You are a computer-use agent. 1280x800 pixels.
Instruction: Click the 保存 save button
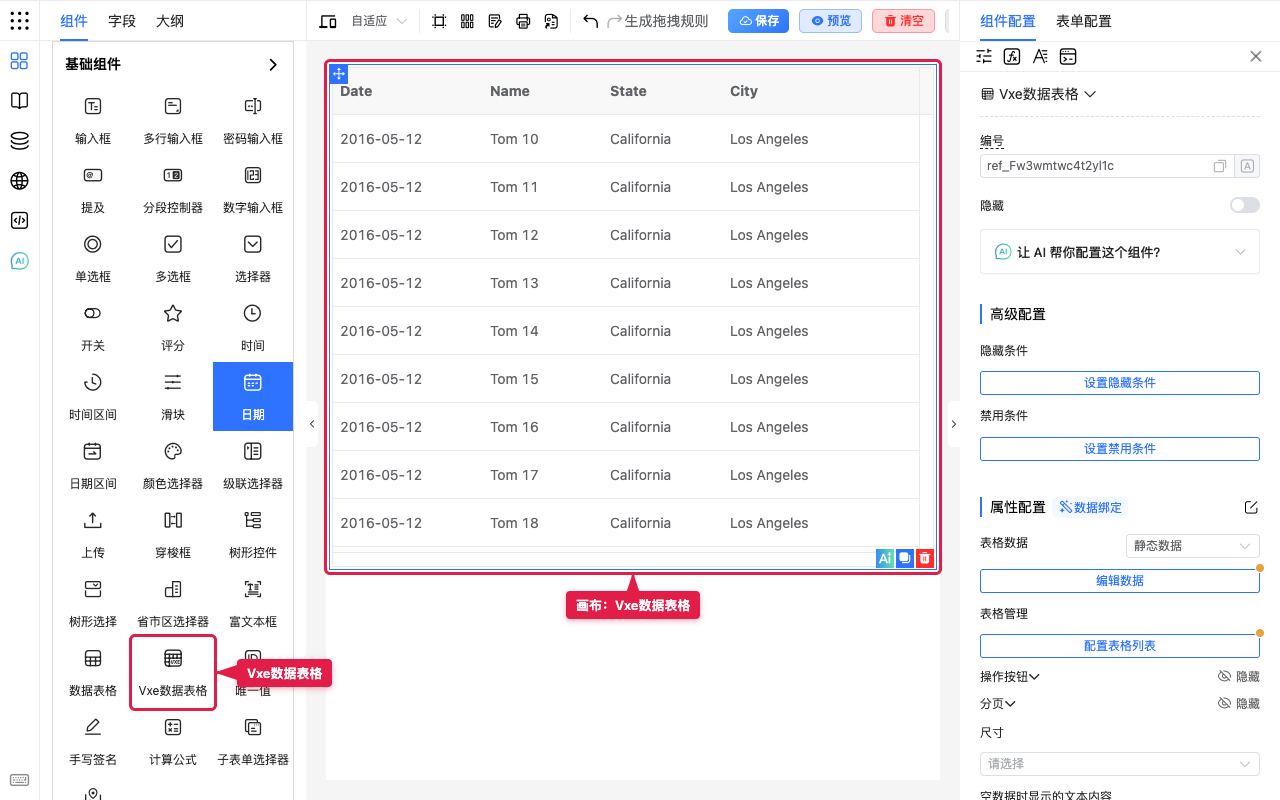pos(758,21)
